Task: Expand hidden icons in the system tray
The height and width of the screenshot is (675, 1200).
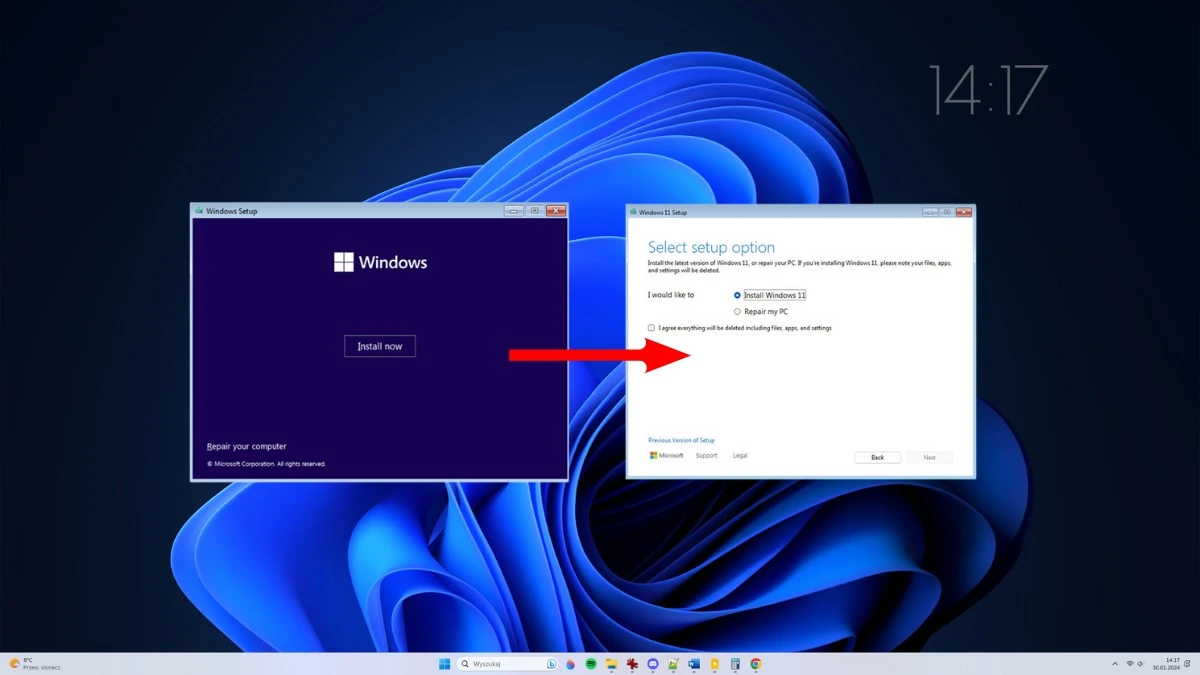Action: pos(1115,663)
